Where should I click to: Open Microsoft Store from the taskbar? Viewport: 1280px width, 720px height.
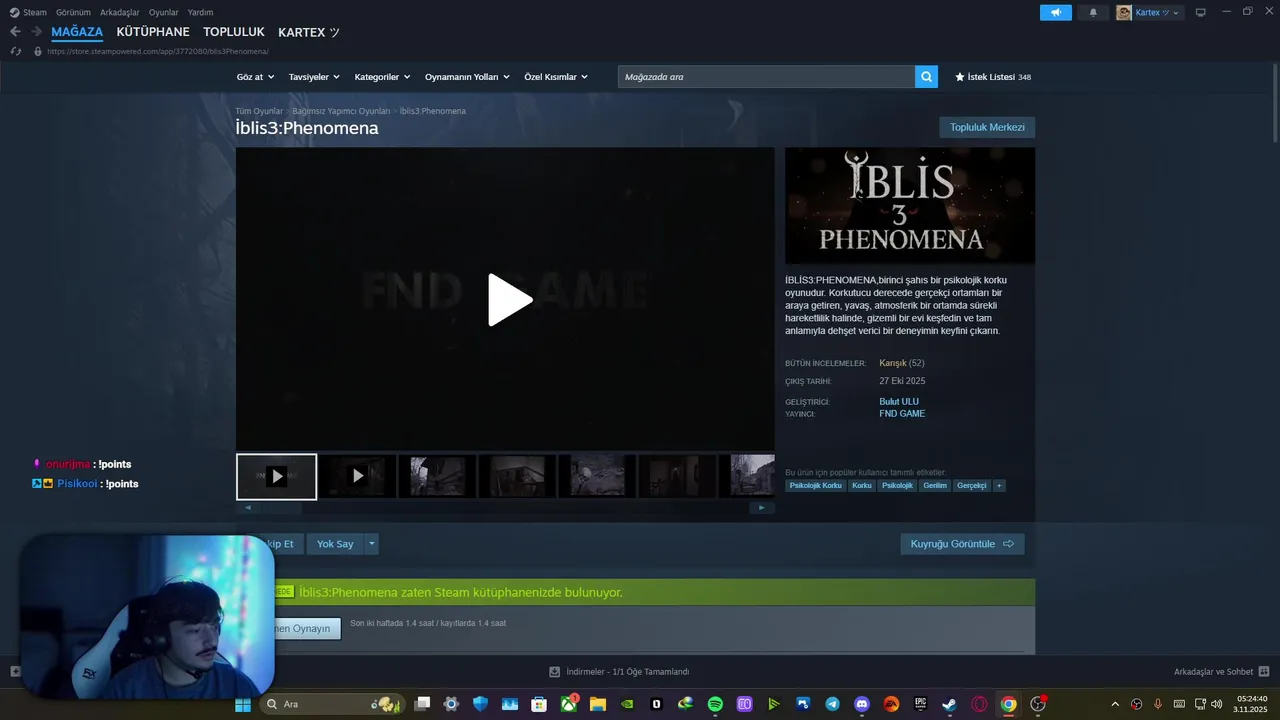pyautogui.click(x=539, y=704)
